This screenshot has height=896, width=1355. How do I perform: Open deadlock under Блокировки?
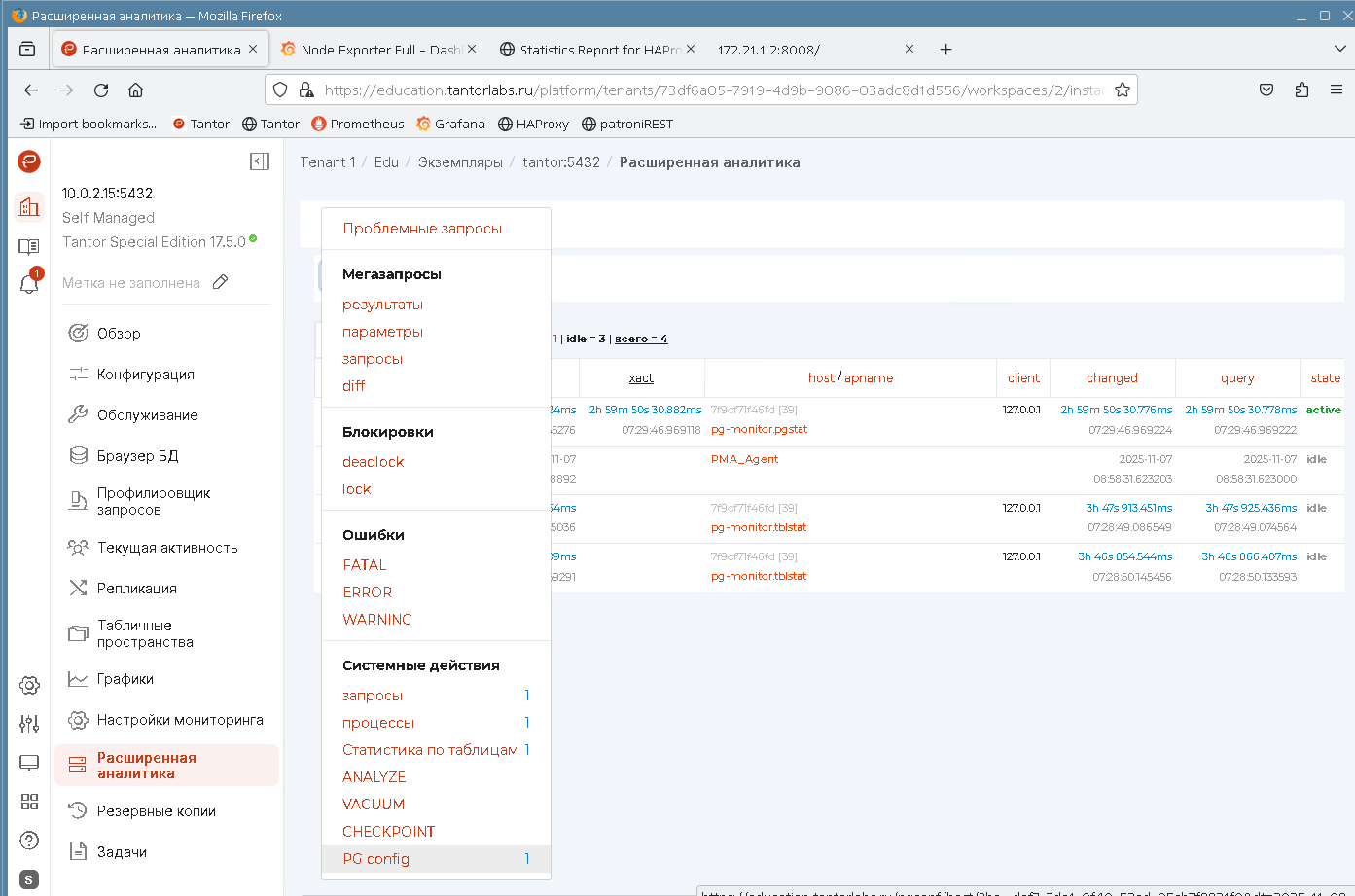coord(373,462)
